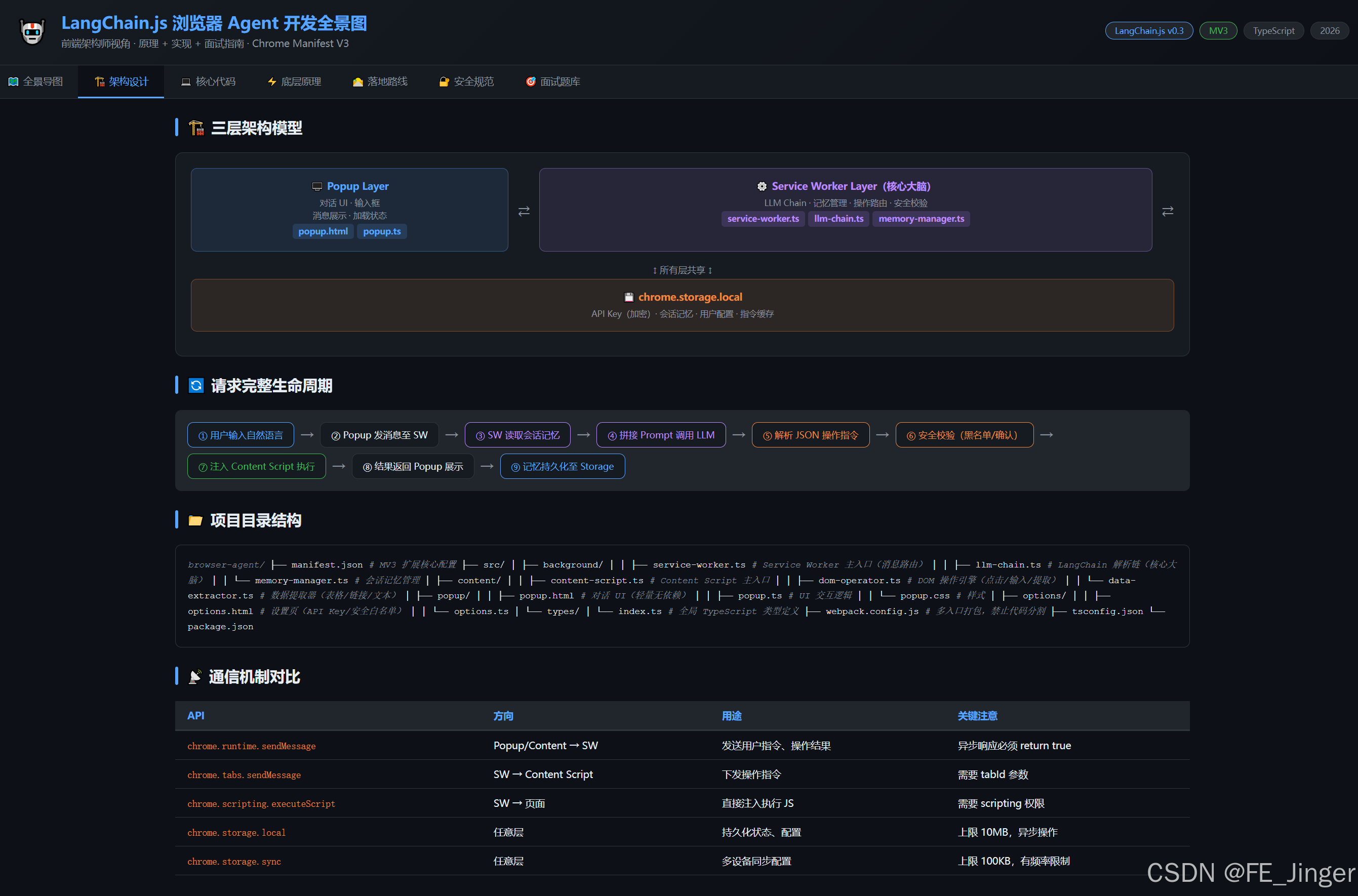Click the folder icon beside 项目目录结构
1358x896 pixels.
coord(195,520)
